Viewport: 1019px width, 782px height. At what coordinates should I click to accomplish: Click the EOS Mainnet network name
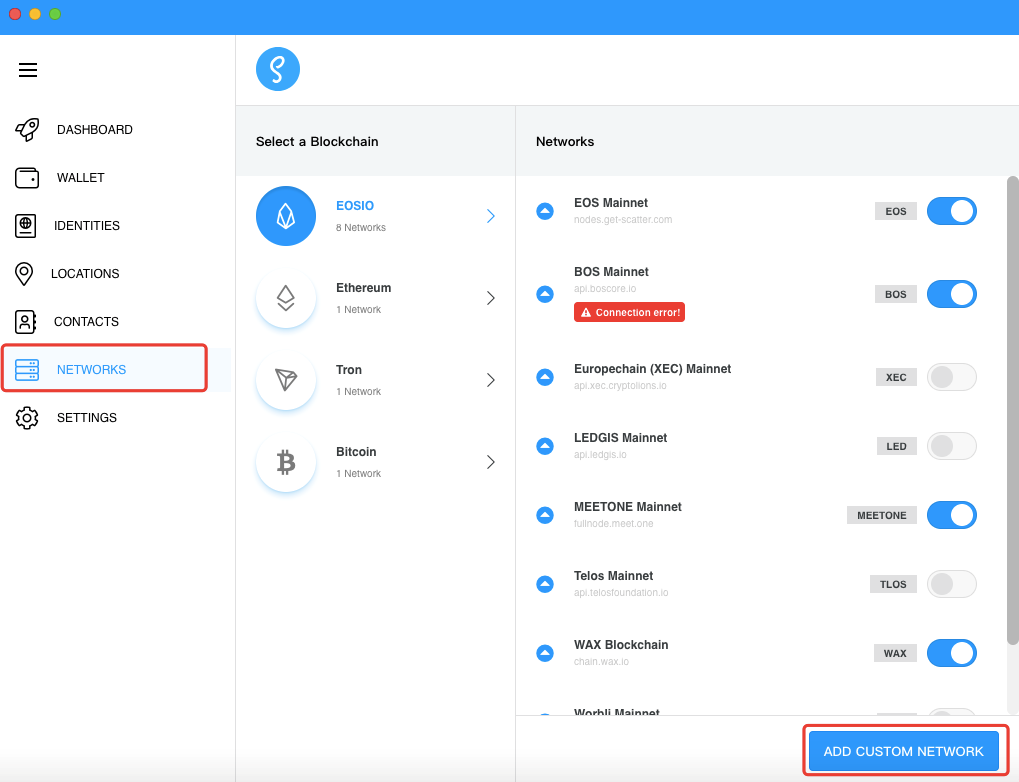coord(611,203)
